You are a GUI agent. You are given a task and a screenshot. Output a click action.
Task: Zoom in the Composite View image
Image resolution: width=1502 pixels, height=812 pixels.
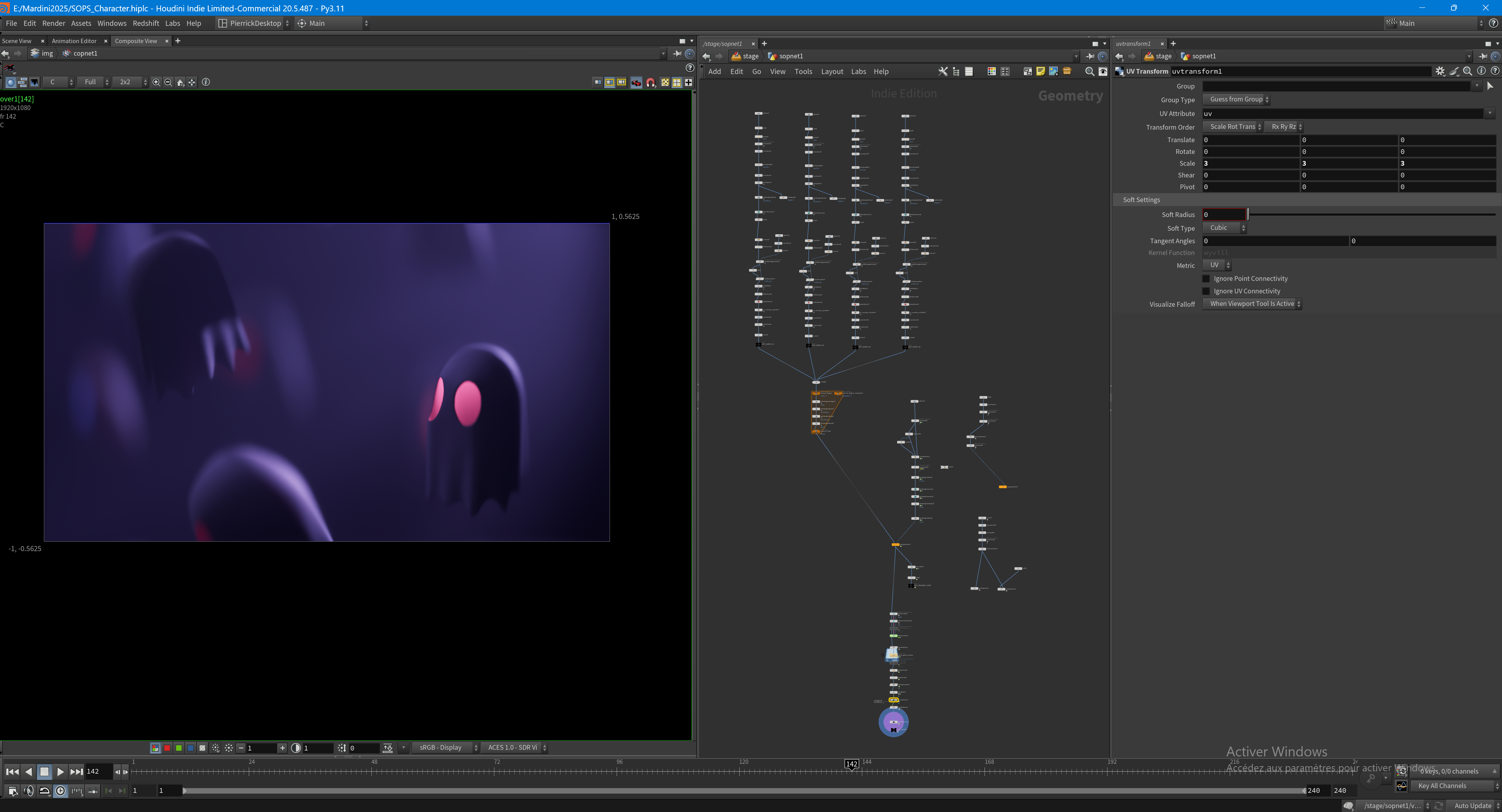click(156, 82)
